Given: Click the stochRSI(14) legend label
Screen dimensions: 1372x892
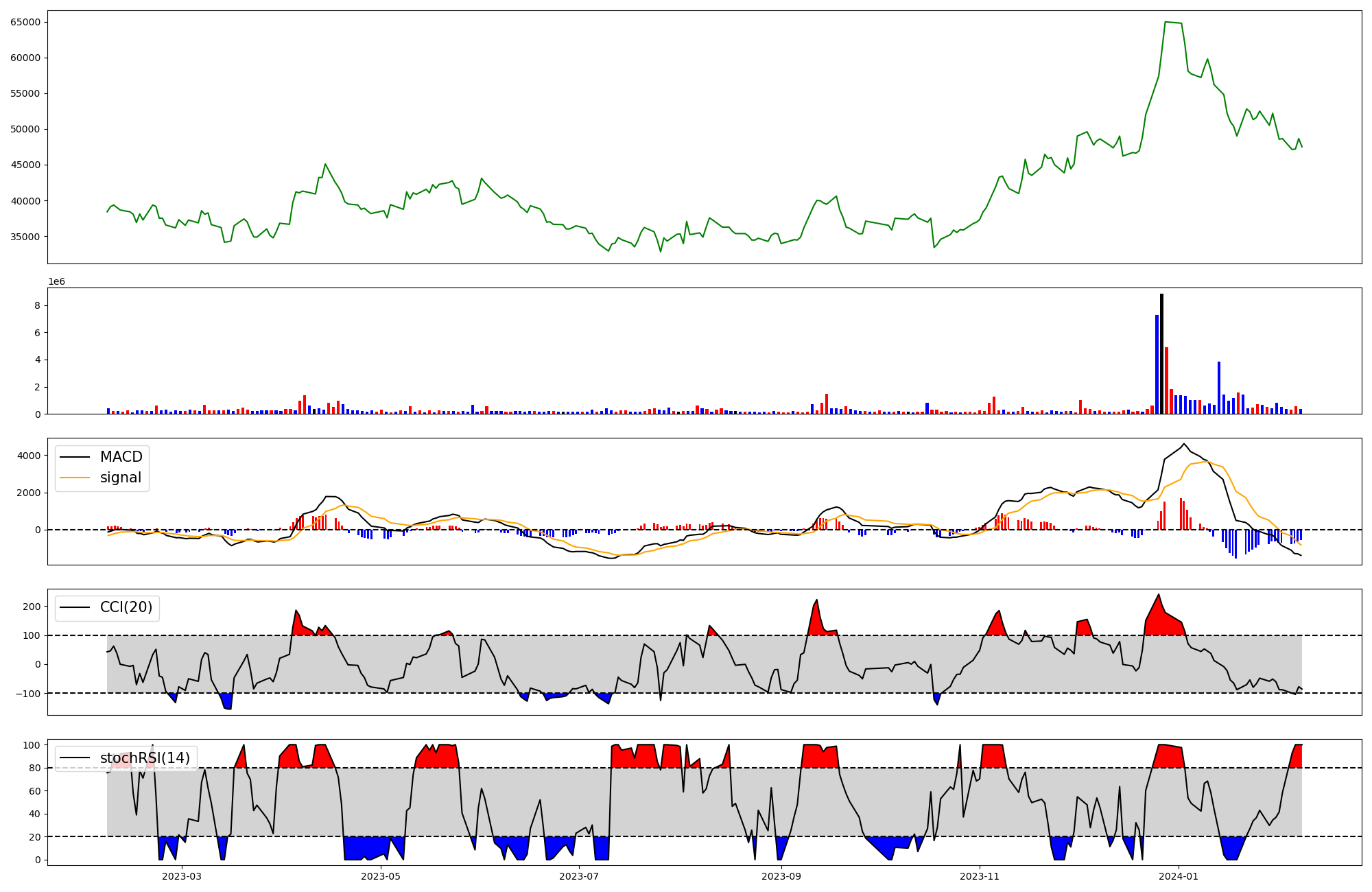Looking at the screenshot, I should (145, 758).
